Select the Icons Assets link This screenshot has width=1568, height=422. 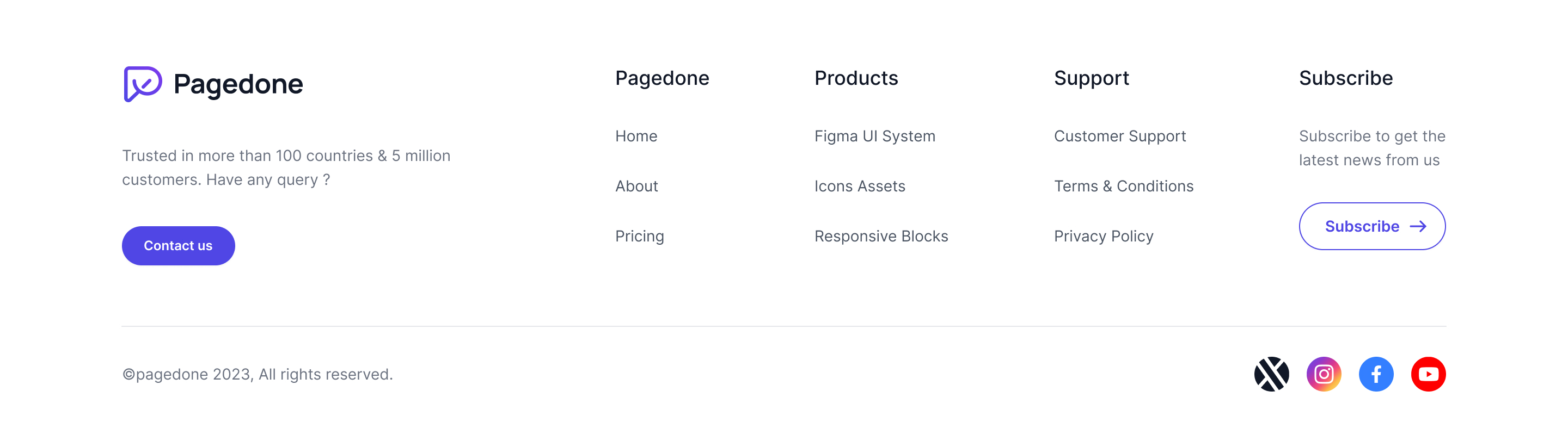click(860, 186)
